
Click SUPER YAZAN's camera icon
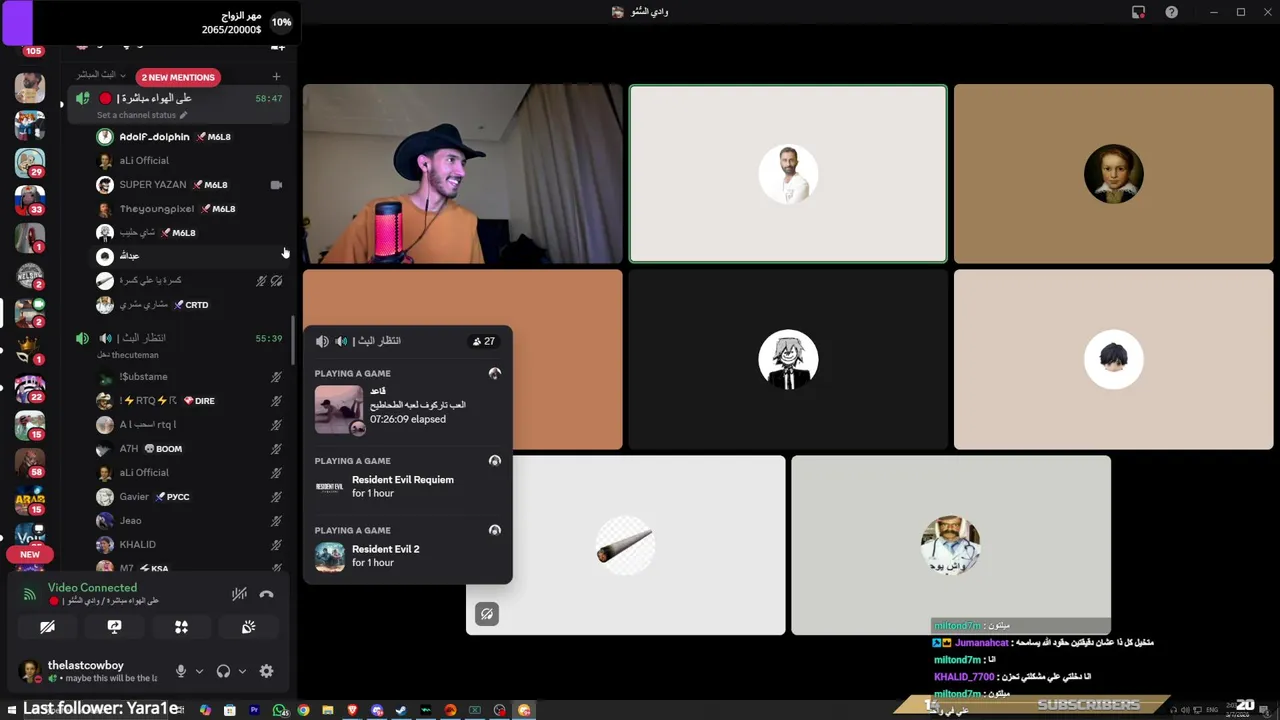[276, 185]
